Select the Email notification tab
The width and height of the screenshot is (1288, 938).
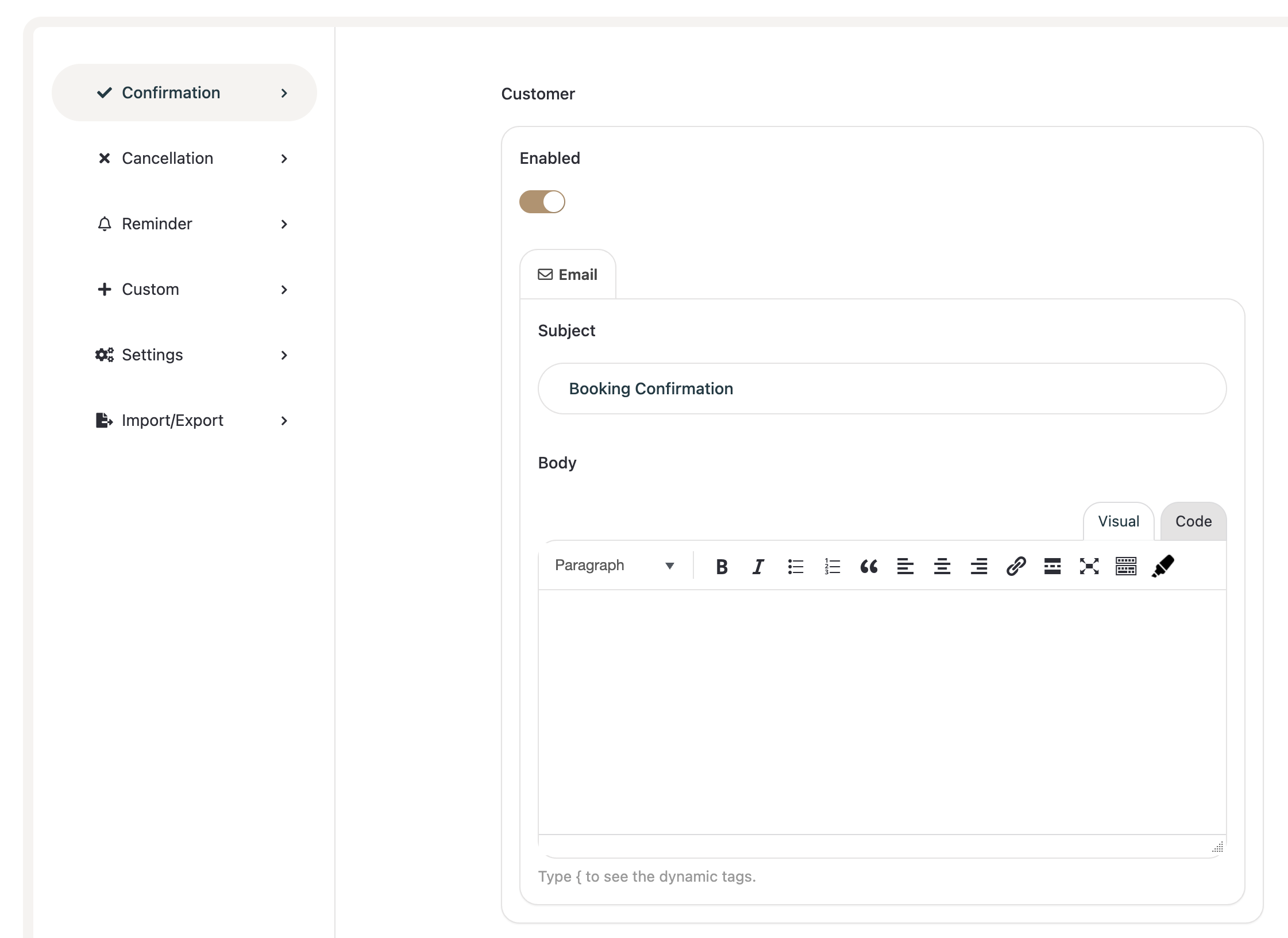tap(568, 275)
